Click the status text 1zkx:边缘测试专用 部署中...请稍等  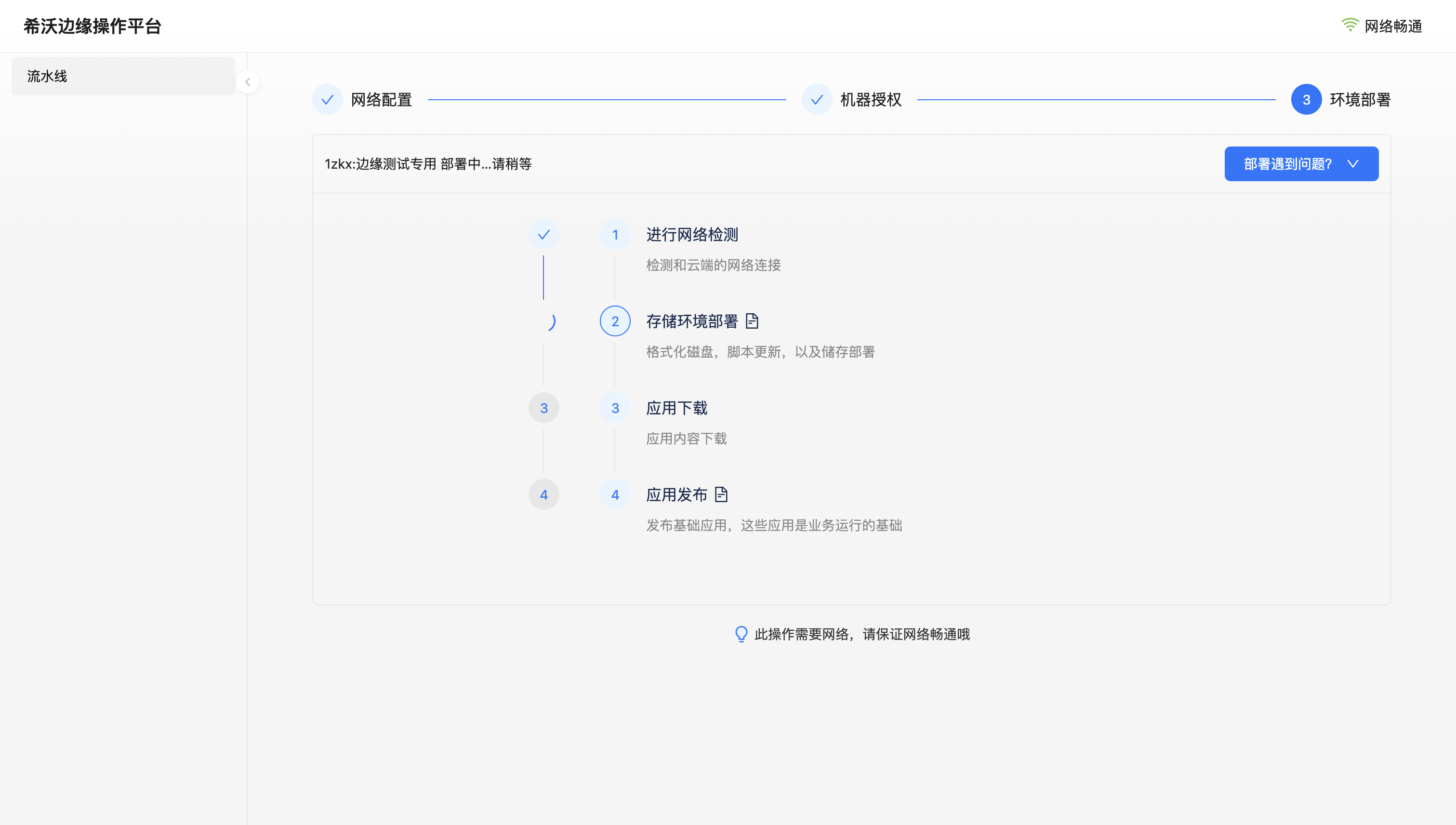(x=428, y=164)
